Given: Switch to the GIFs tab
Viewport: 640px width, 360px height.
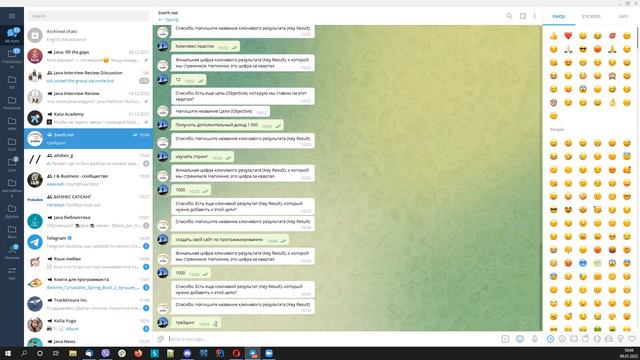Looking at the screenshot, I should point(623,16).
